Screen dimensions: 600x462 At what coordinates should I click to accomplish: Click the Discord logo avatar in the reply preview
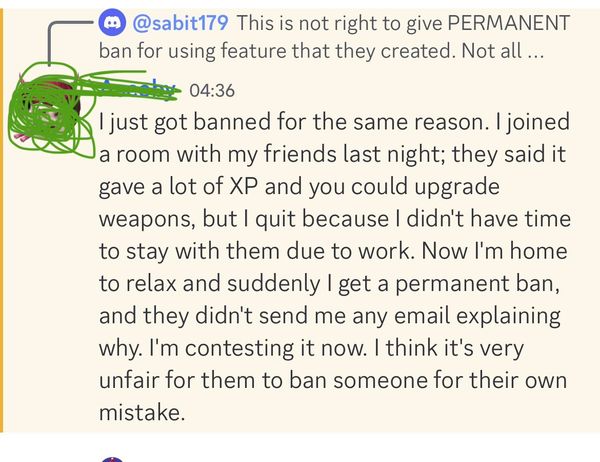coord(112,22)
